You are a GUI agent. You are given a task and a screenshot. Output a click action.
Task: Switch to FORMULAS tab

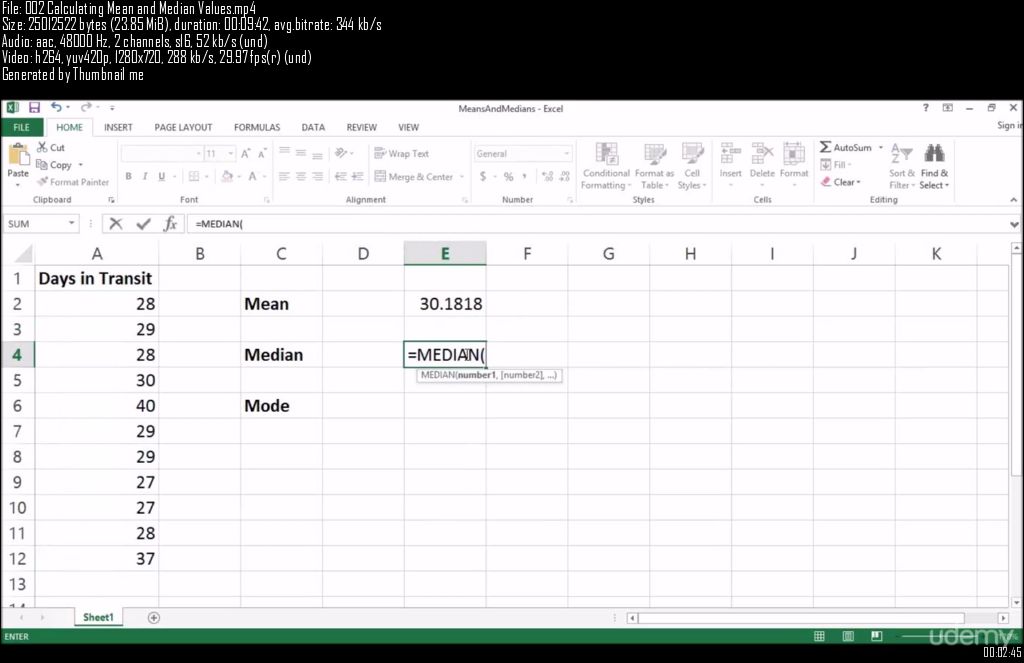pyautogui.click(x=257, y=127)
